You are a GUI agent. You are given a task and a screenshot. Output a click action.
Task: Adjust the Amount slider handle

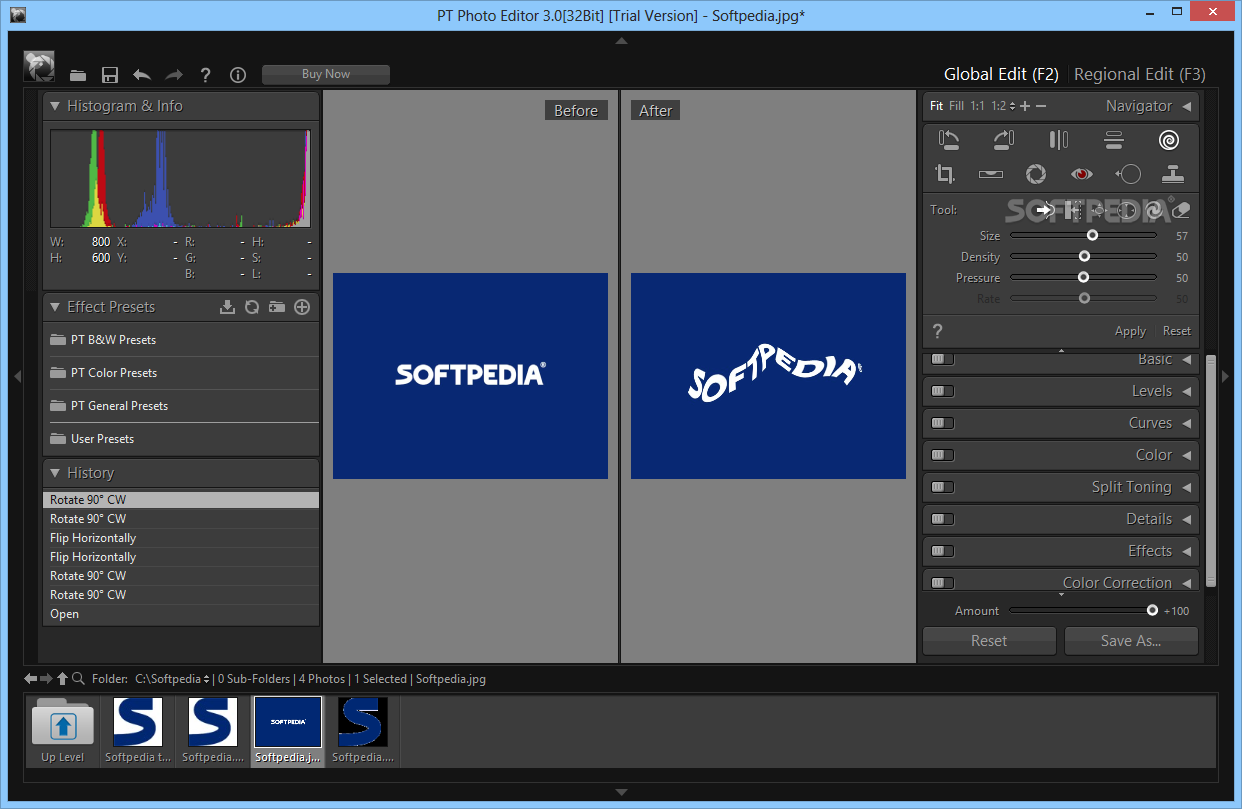pos(1152,610)
